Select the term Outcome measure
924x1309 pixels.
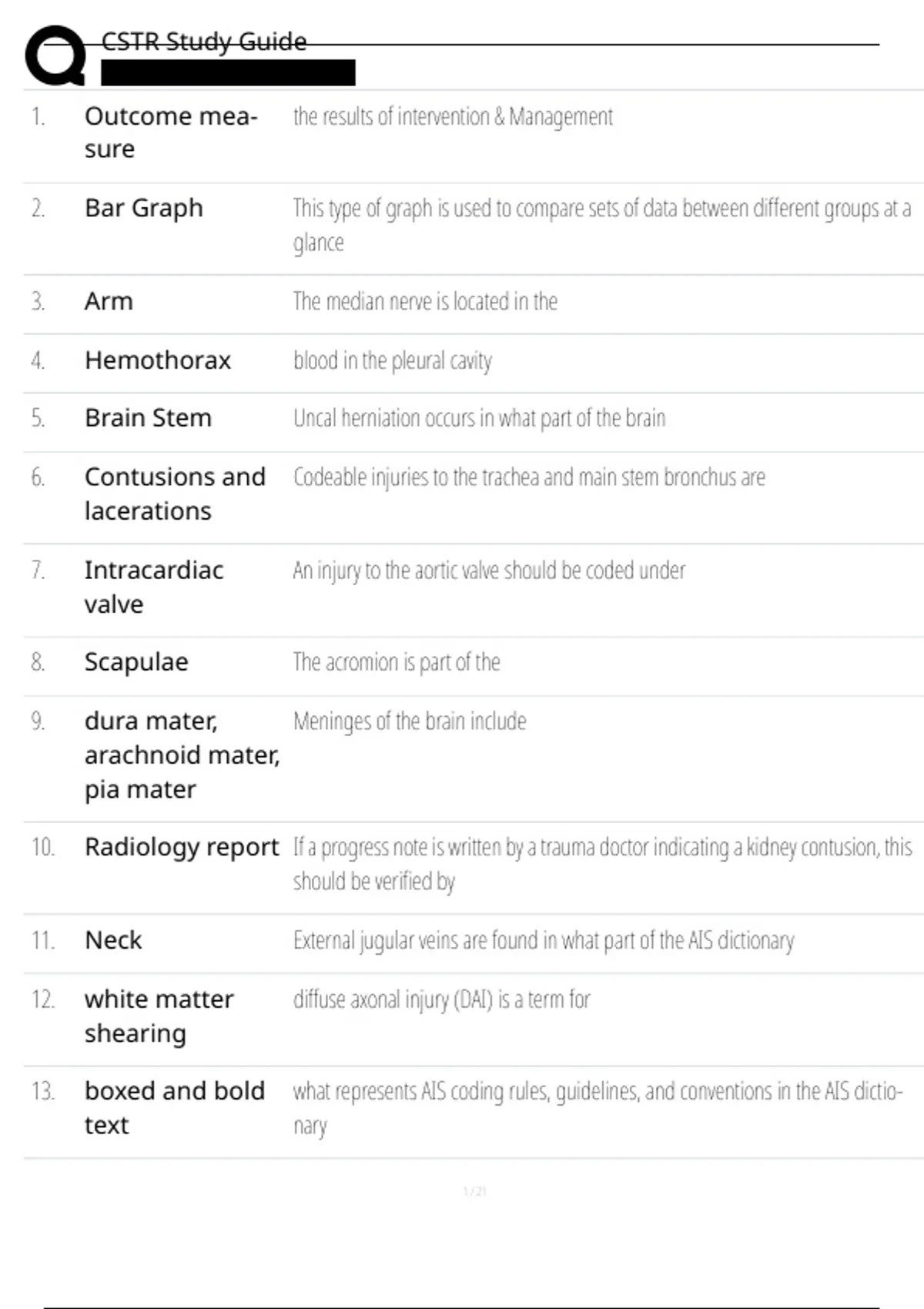tap(171, 132)
